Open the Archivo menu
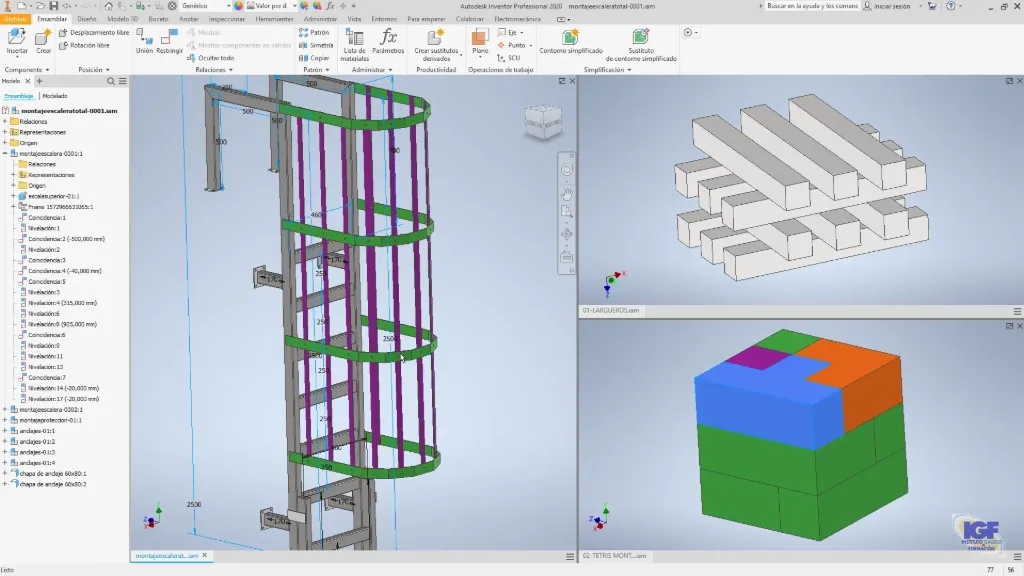The width and height of the screenshot is (1024, 576). (14, 19)
